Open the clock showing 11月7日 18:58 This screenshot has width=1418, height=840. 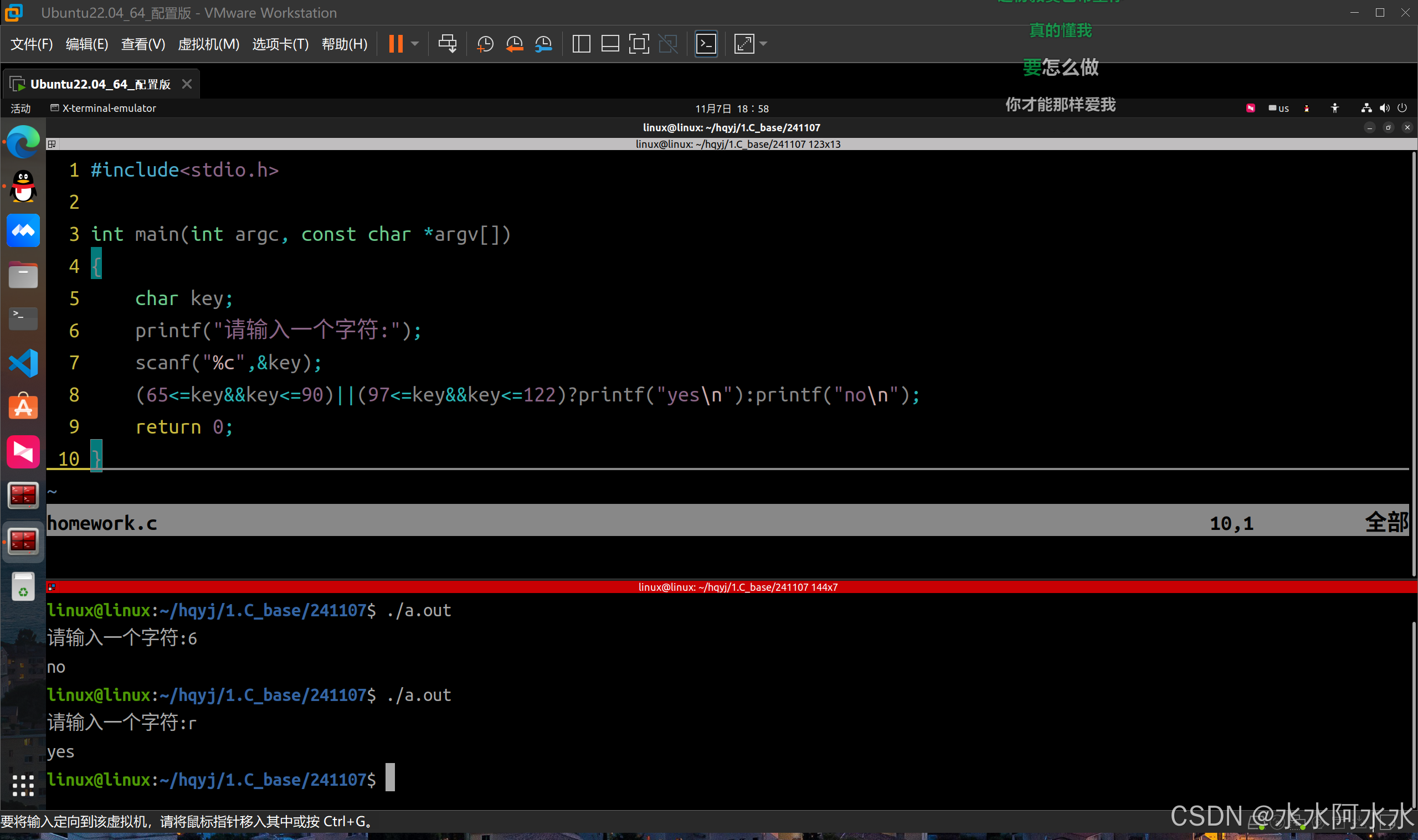pyautogui.click(x=731, y=109)
